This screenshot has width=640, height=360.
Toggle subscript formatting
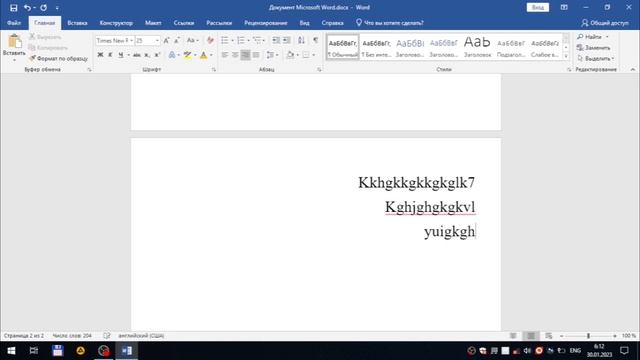tap(147, 55)
